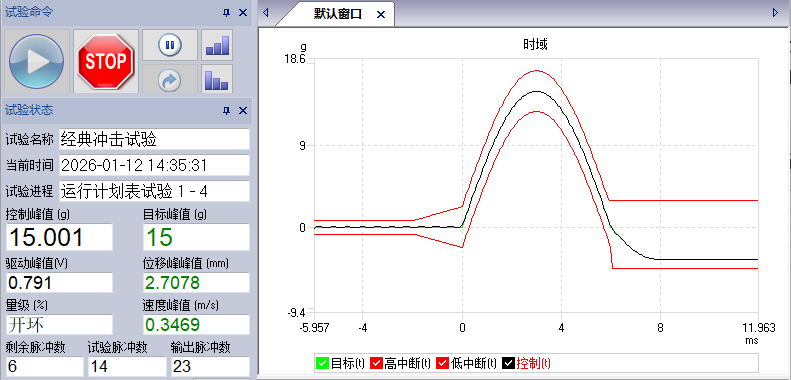Click the 试验状态 panel title

tap(28, 110)
